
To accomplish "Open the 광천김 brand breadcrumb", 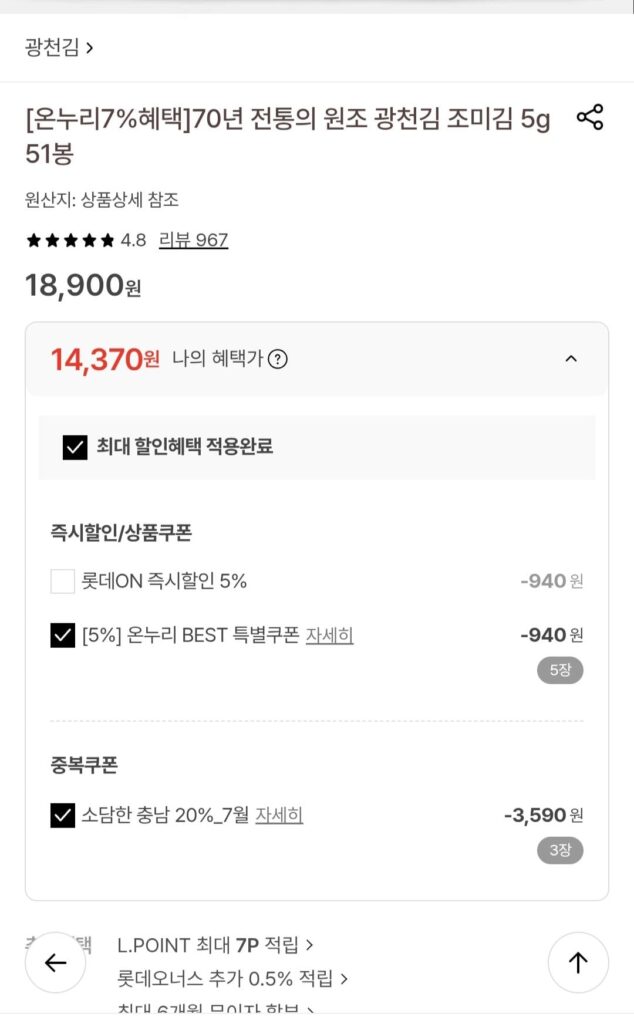I will click(x=59, y=48).
